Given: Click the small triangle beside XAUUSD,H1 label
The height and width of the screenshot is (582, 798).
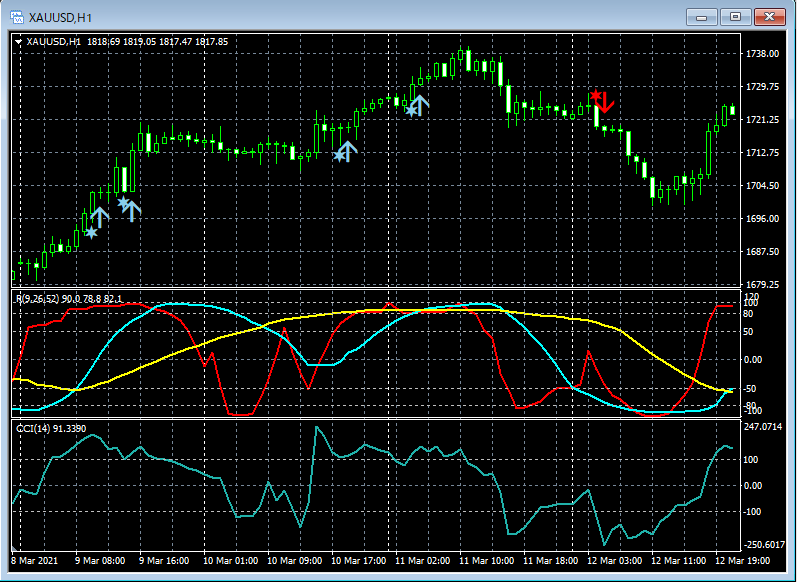Looking at the screenshot, I should point(18,41).
